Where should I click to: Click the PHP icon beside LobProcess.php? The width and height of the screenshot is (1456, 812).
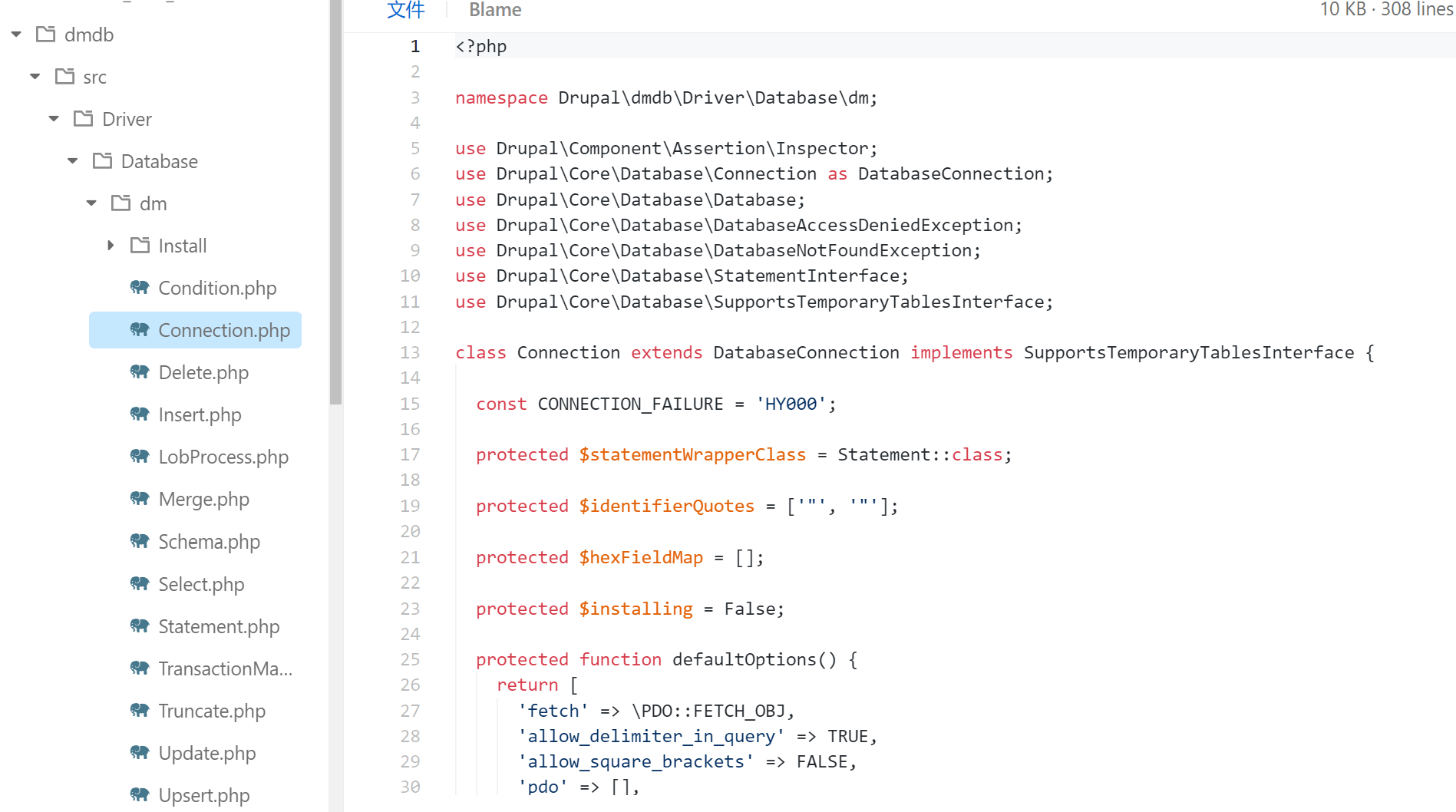[x=140, y=457]
